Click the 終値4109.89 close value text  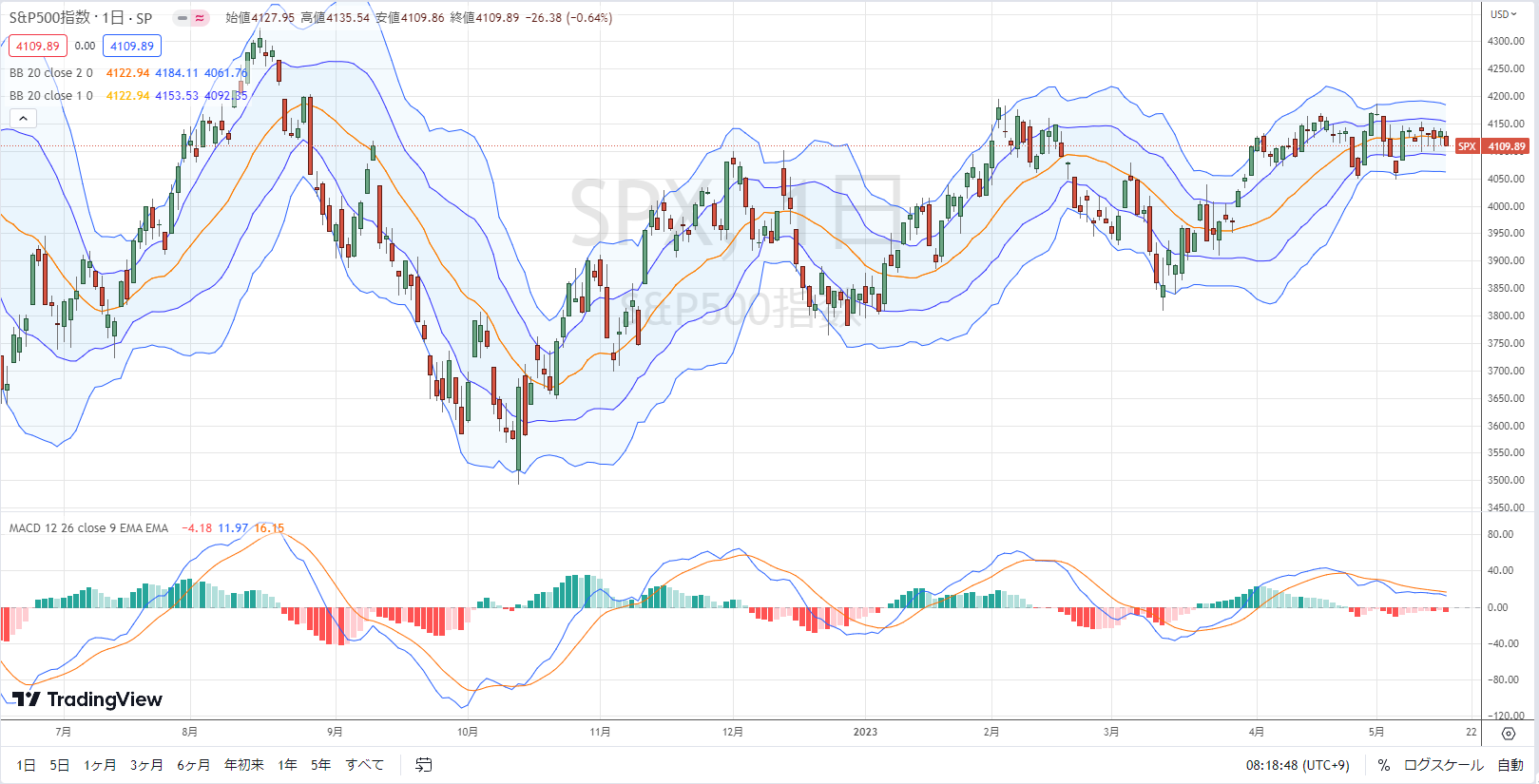(x=484, y=18)
